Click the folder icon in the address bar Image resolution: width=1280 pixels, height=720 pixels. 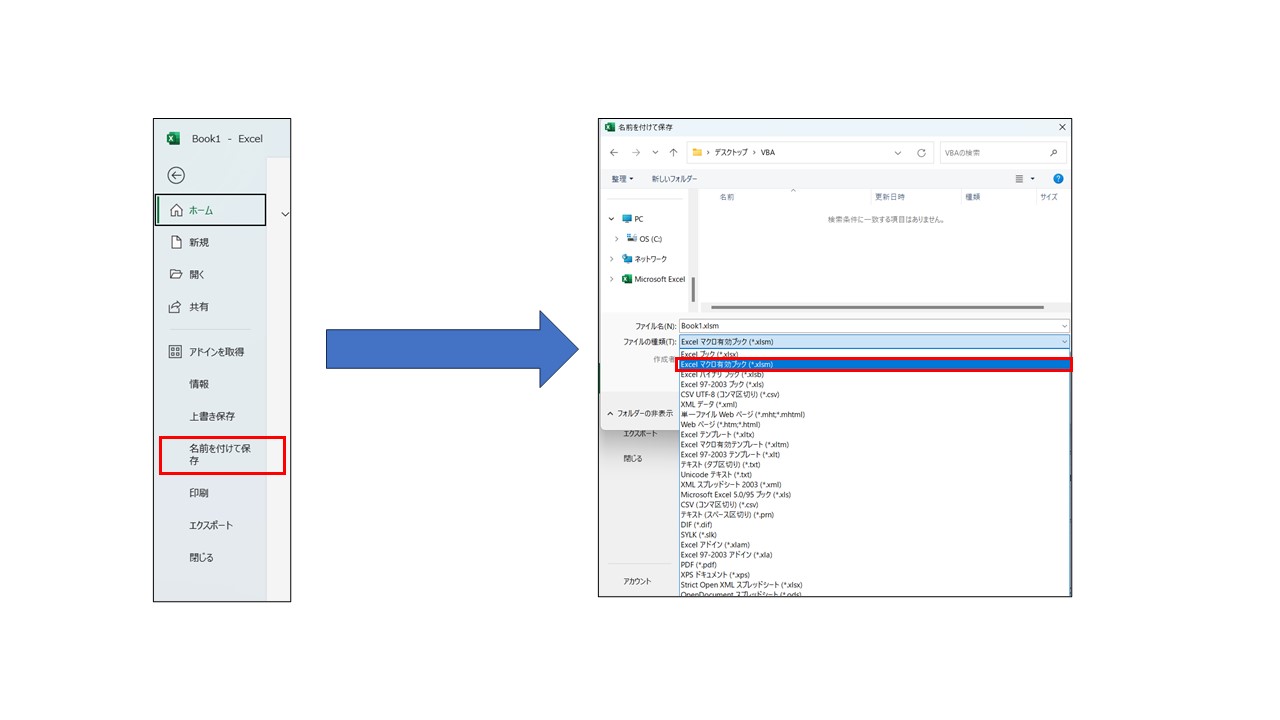click(697, 153)
